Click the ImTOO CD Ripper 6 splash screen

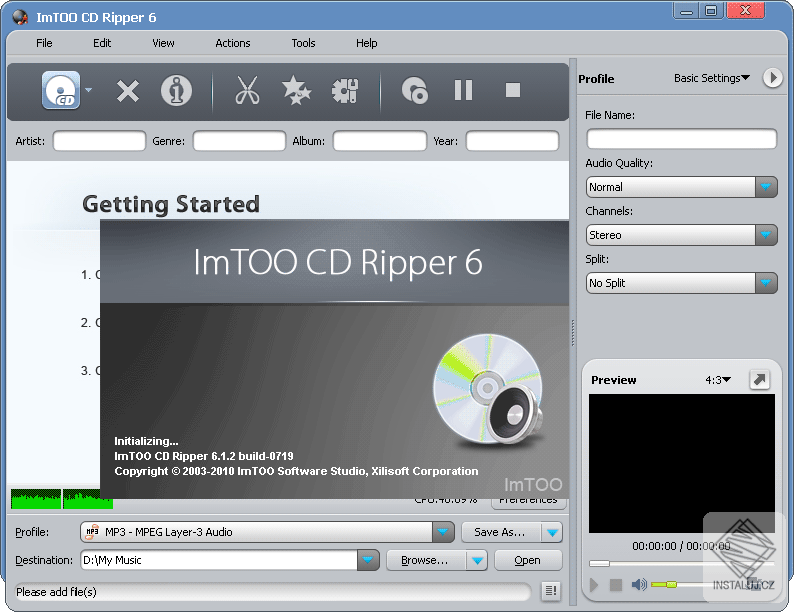334,359
